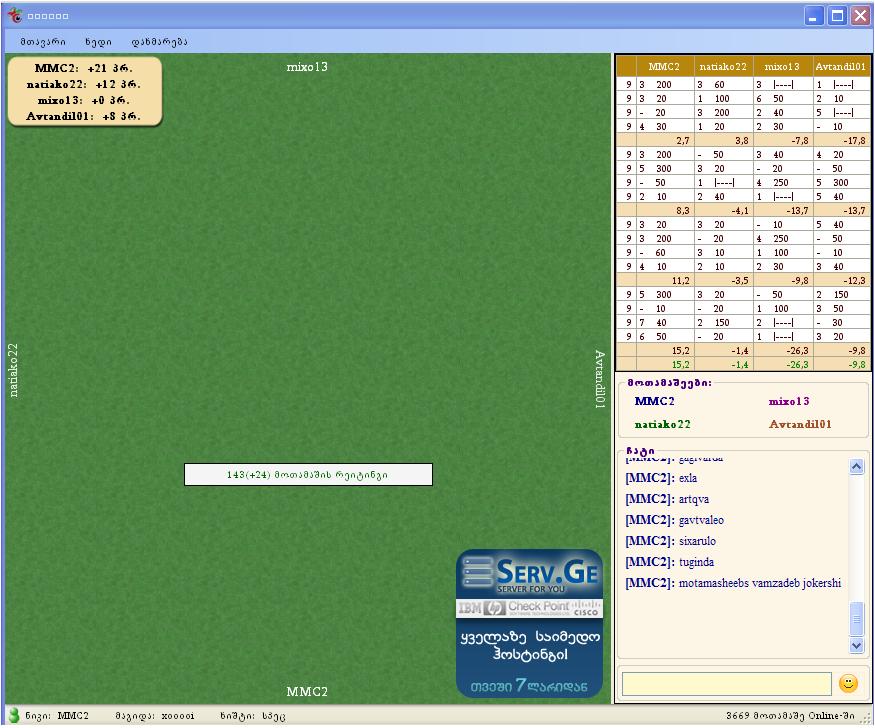Image resolution: width=875 pixels, height=728 pixels.
Task: Click 'mixo13: +0' line in results box
Action: [84, 100]
